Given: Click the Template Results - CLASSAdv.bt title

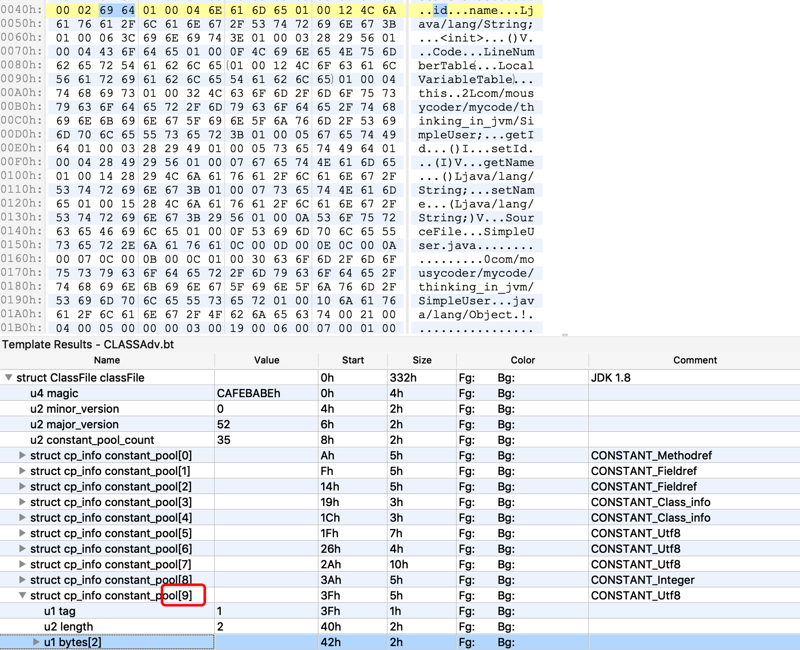Looking at the screenshot, I should pyautogui.click(x=88, y=344).
